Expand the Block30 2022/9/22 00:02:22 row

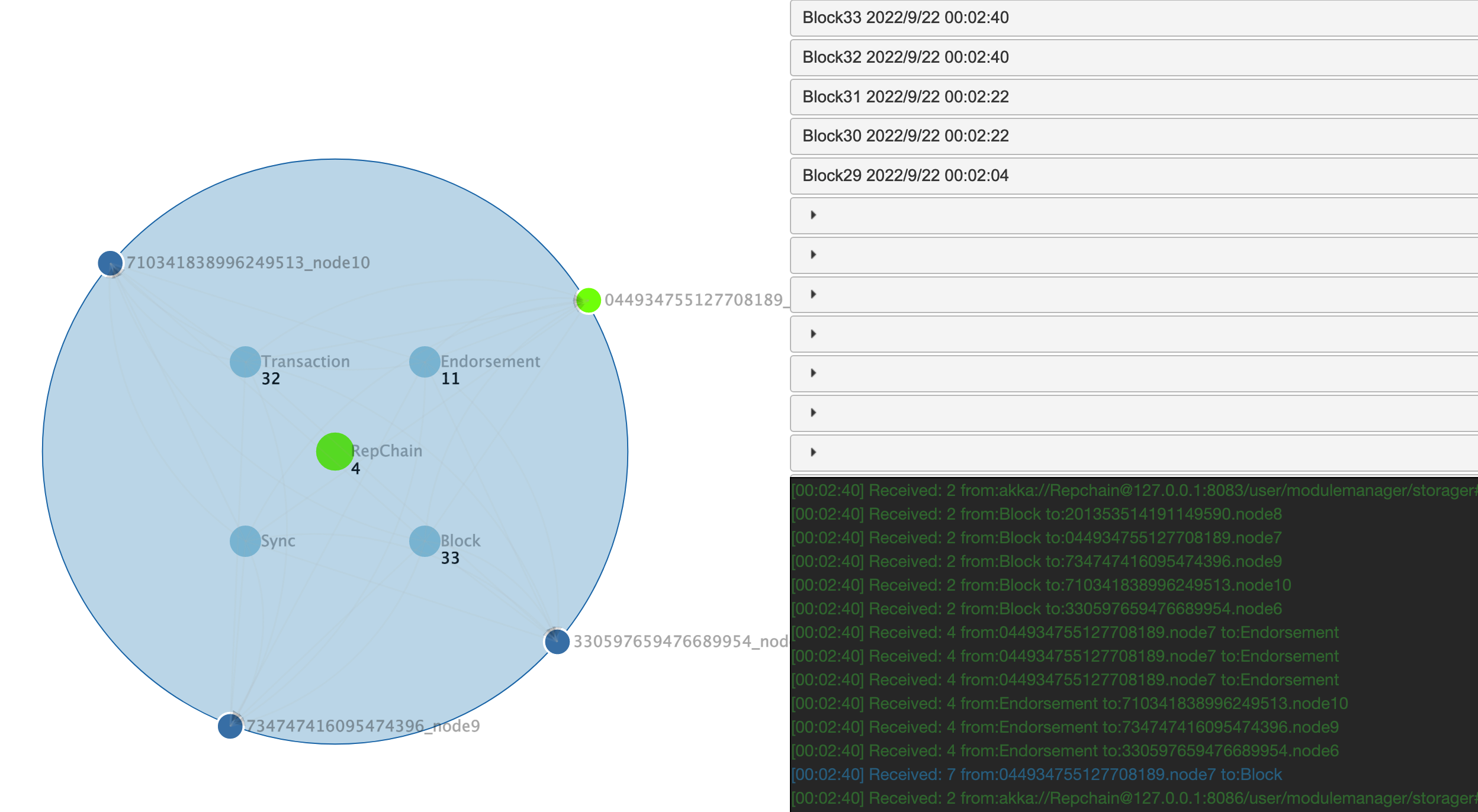point(1134,136)
